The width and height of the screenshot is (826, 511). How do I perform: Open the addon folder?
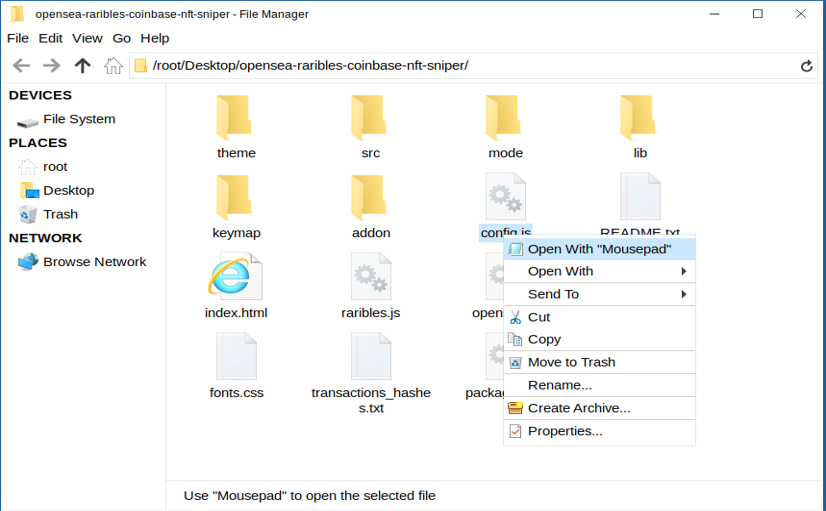370,198
